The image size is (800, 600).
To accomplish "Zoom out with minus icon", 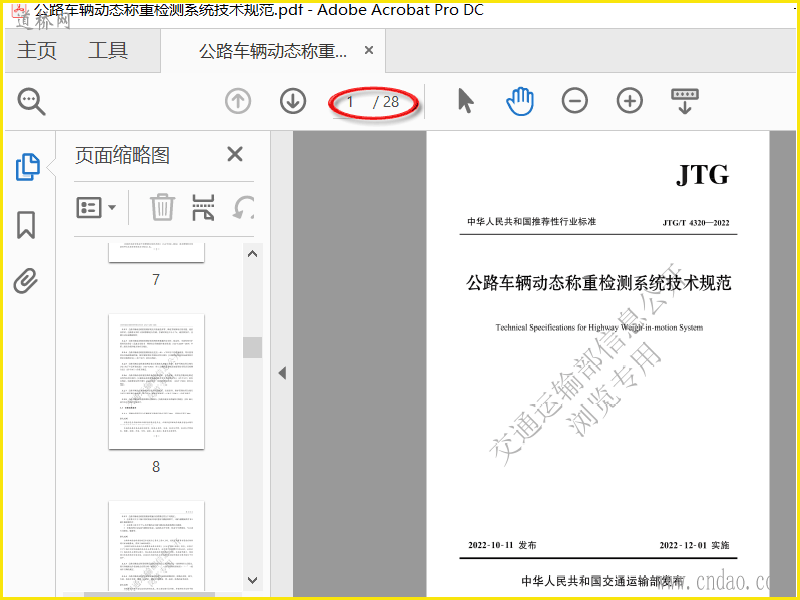I will pos(574,101).
